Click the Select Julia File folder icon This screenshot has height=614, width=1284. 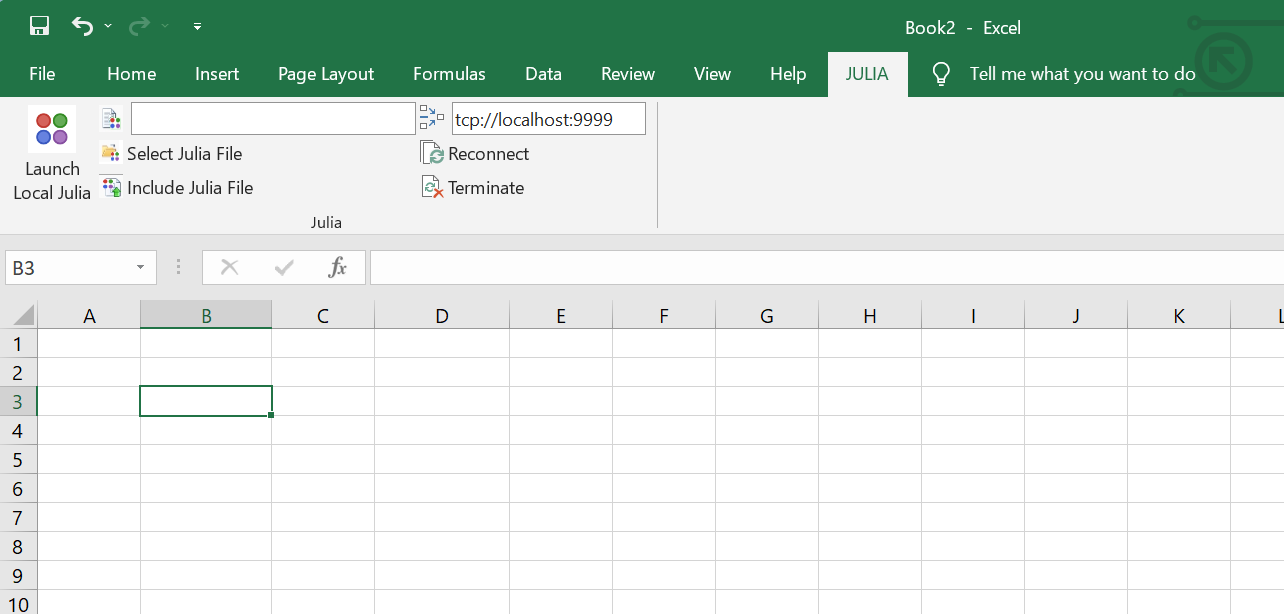(111, 153)
